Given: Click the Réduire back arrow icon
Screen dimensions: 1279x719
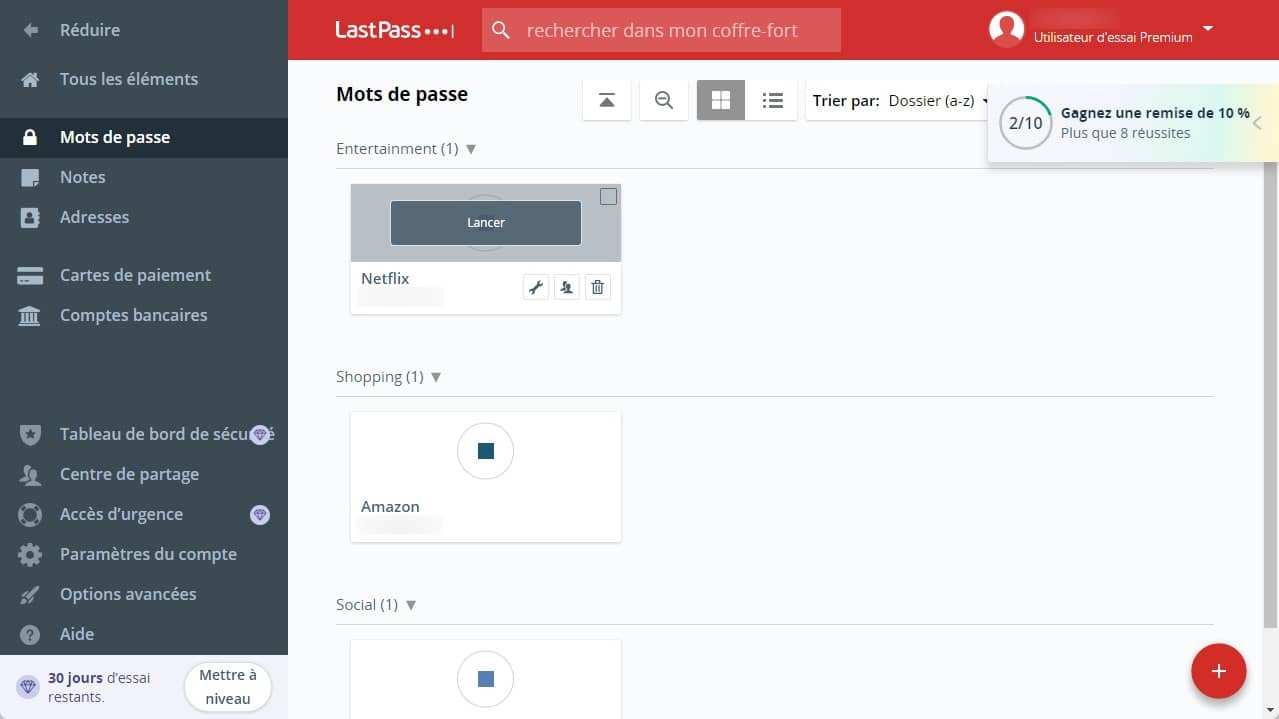Looking at the screenshot, I should coord(30,30).
